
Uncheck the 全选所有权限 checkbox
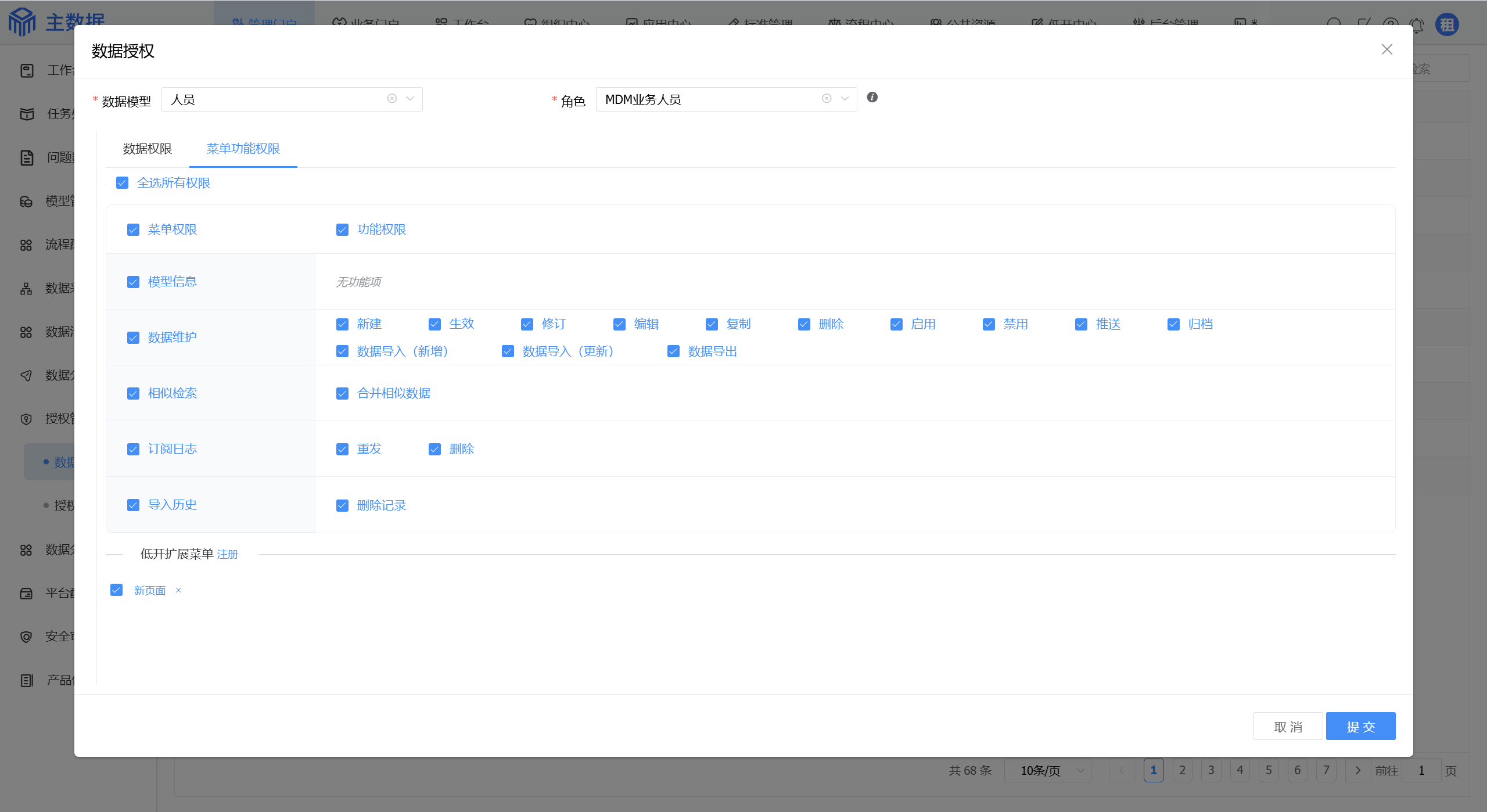pos(122,183)
